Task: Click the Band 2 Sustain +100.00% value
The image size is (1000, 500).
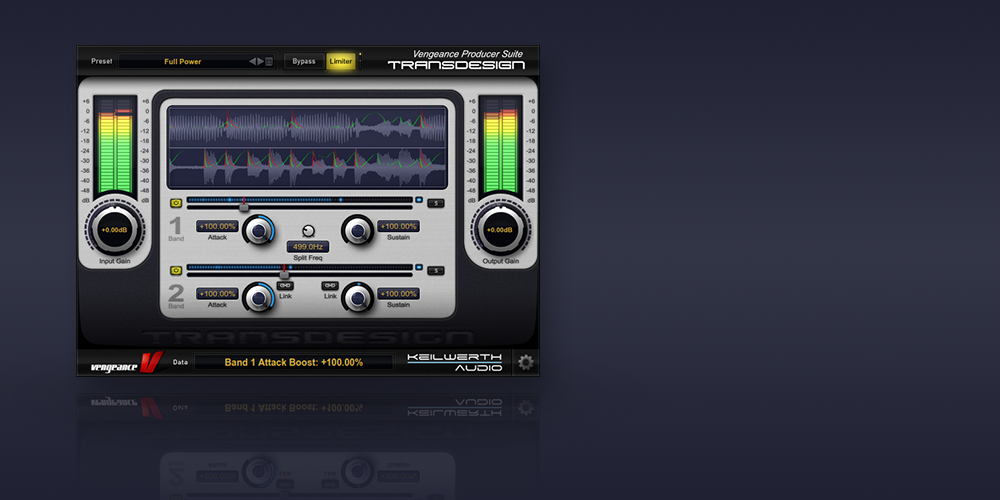Action: (x=398, y=294)
